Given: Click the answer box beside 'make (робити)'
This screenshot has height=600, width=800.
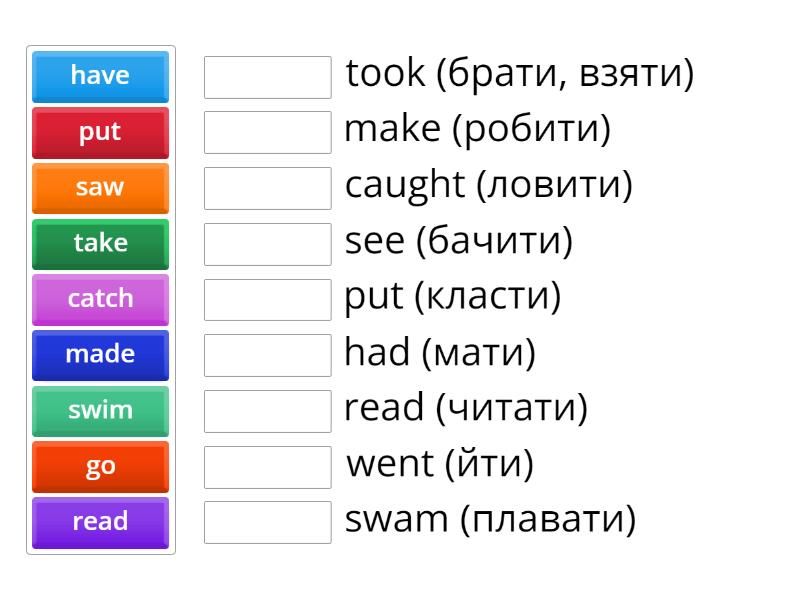Looking at the screenshot, I should click(x=267, y=131).
